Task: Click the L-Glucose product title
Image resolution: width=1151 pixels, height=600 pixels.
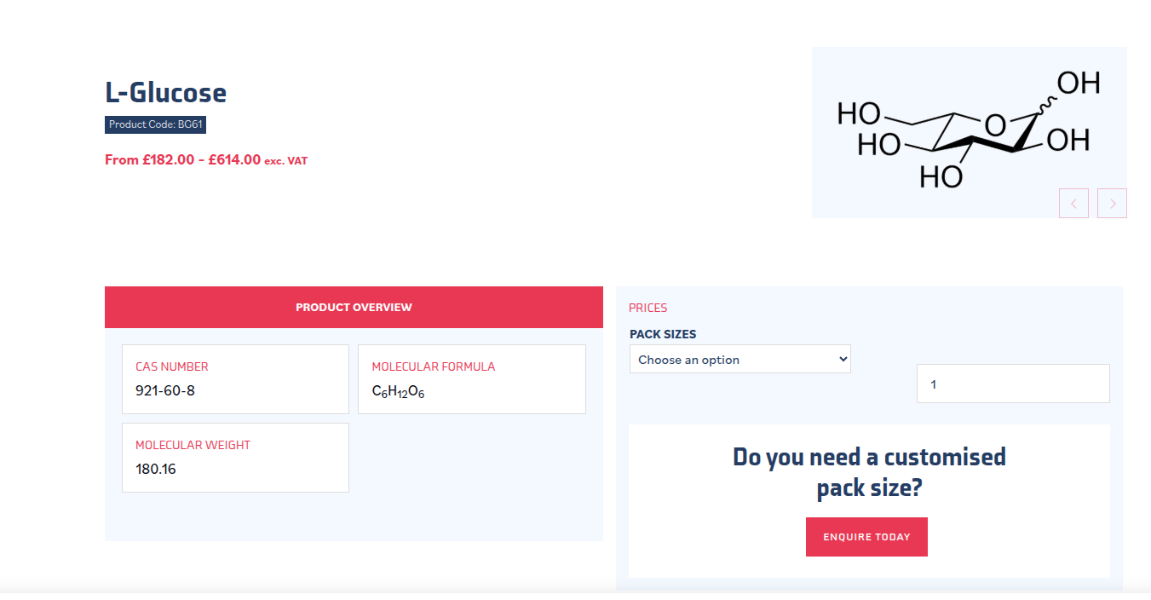Action: 166,93
